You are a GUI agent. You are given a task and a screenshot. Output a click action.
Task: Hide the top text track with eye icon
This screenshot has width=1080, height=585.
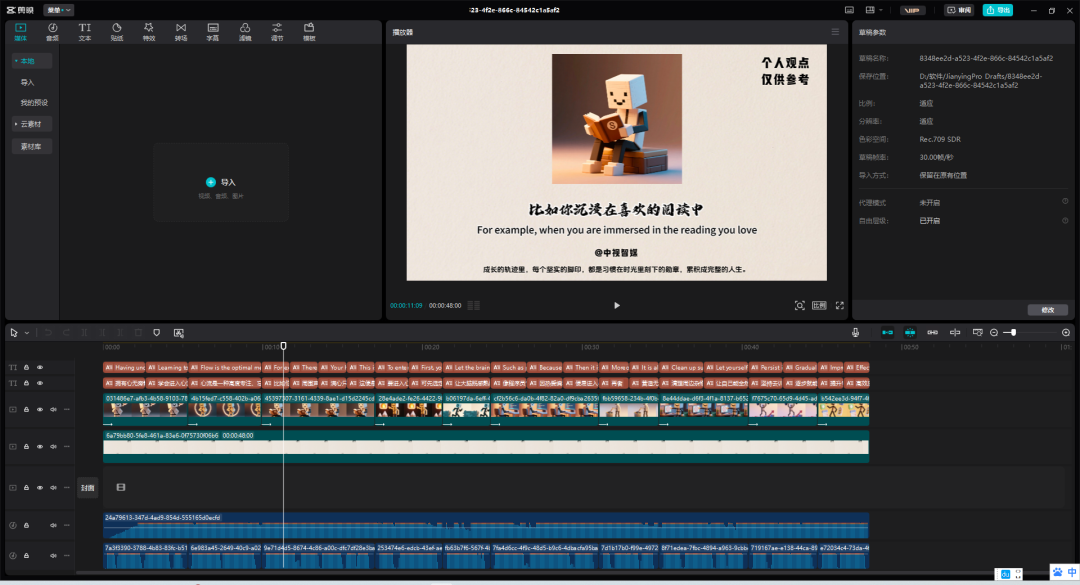coord(40,368)
